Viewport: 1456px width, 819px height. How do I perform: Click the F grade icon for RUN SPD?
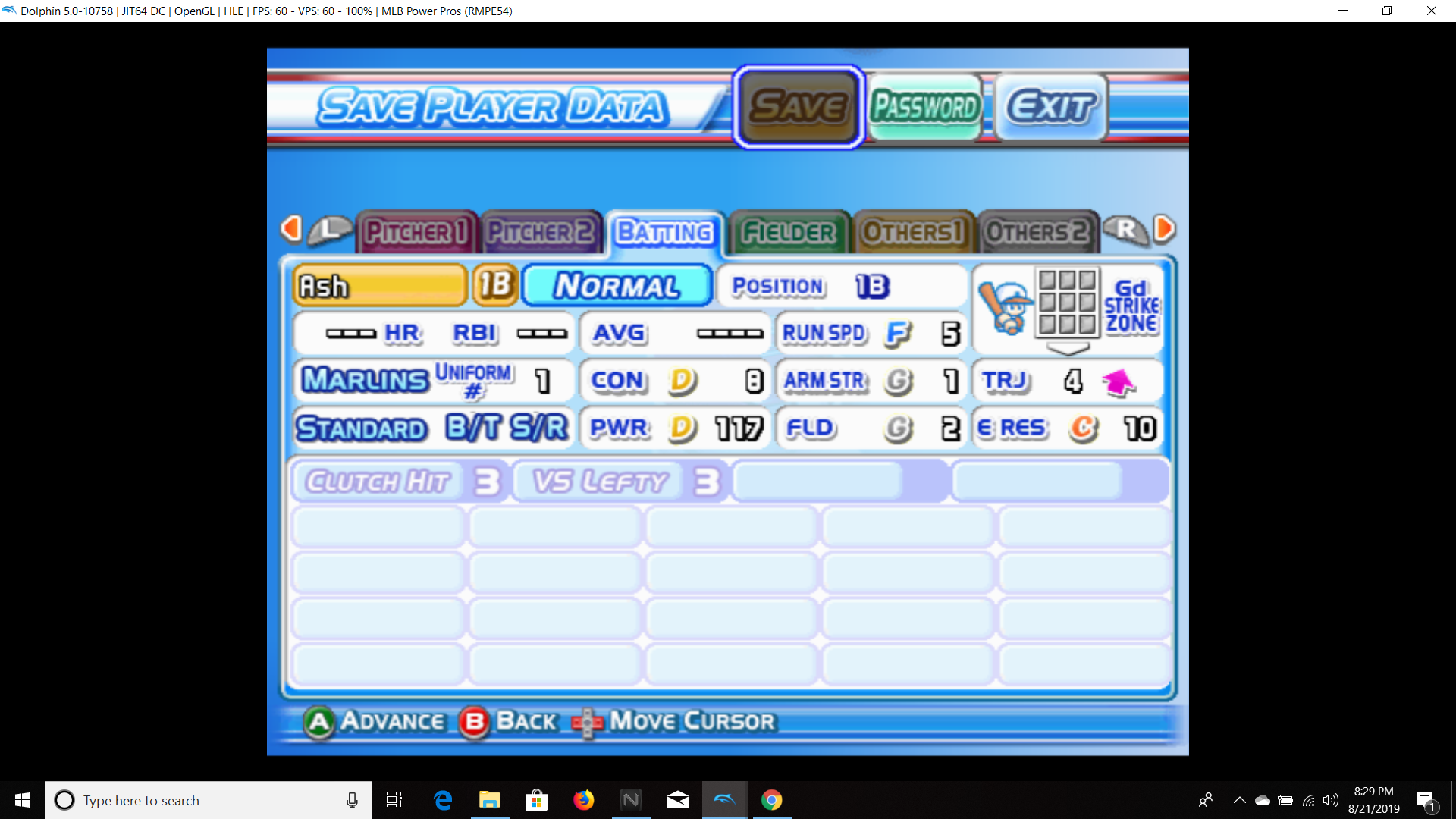pyautogui.click(x=898, y=334)
